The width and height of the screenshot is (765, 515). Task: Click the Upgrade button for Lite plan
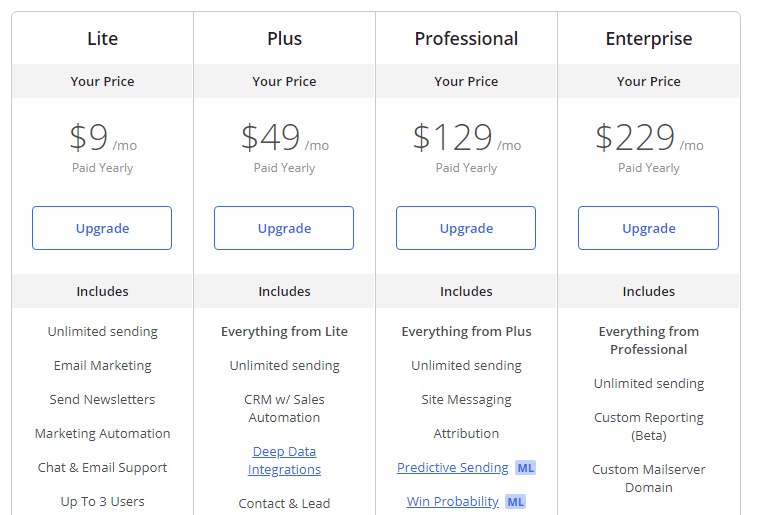[x=102, y=228]
